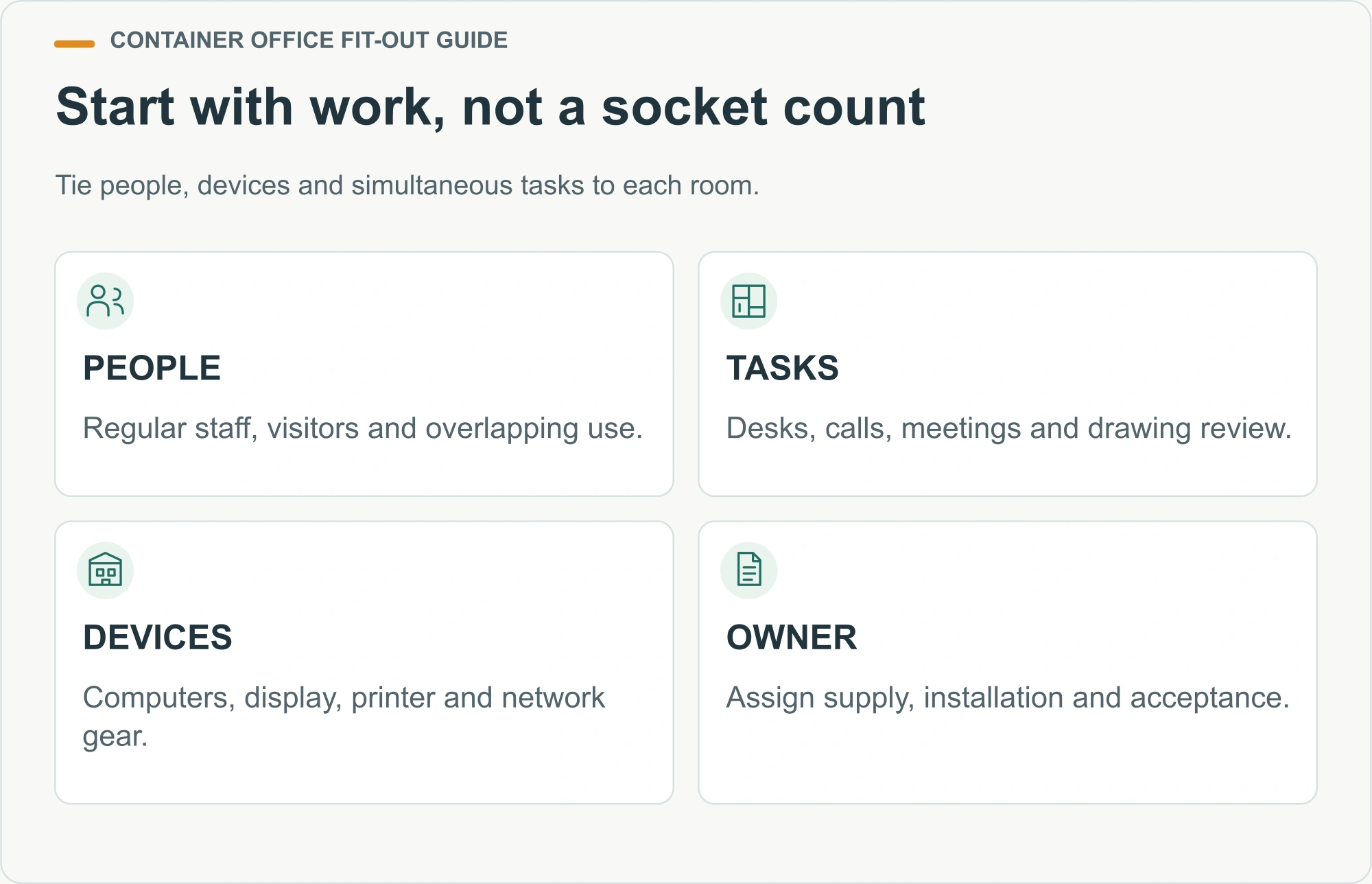This screenshot has height=884, width=1372.
Task: Select the TASKS card heading
Action: pos(782,368)
